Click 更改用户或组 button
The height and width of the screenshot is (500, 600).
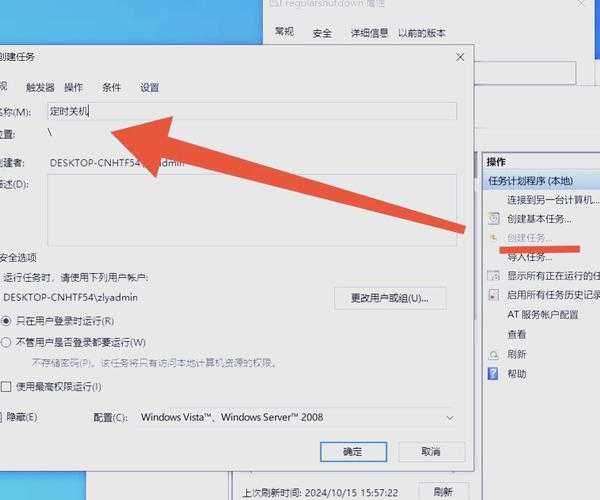click(x=390, y=298)
